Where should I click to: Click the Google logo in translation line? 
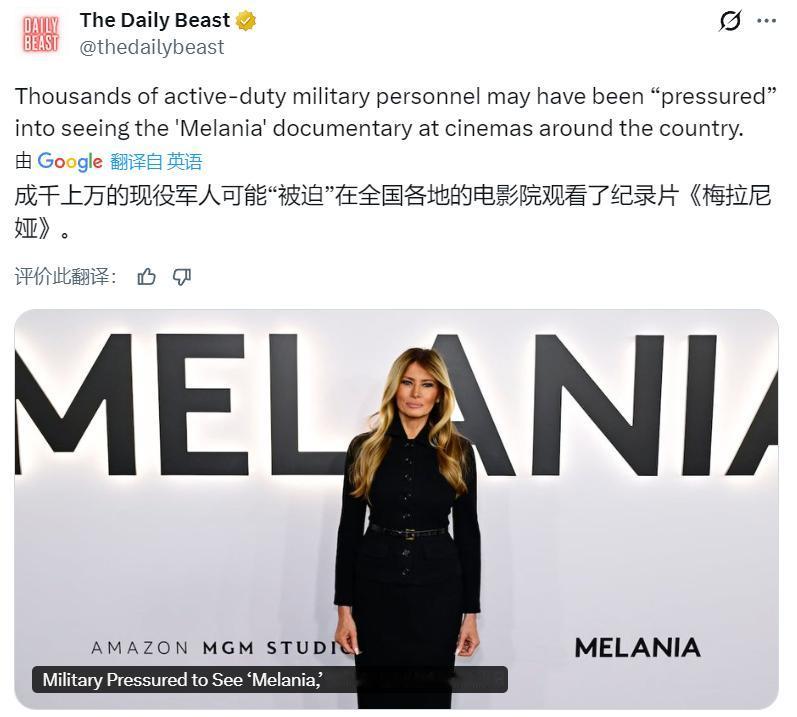(x=70, y=161)
